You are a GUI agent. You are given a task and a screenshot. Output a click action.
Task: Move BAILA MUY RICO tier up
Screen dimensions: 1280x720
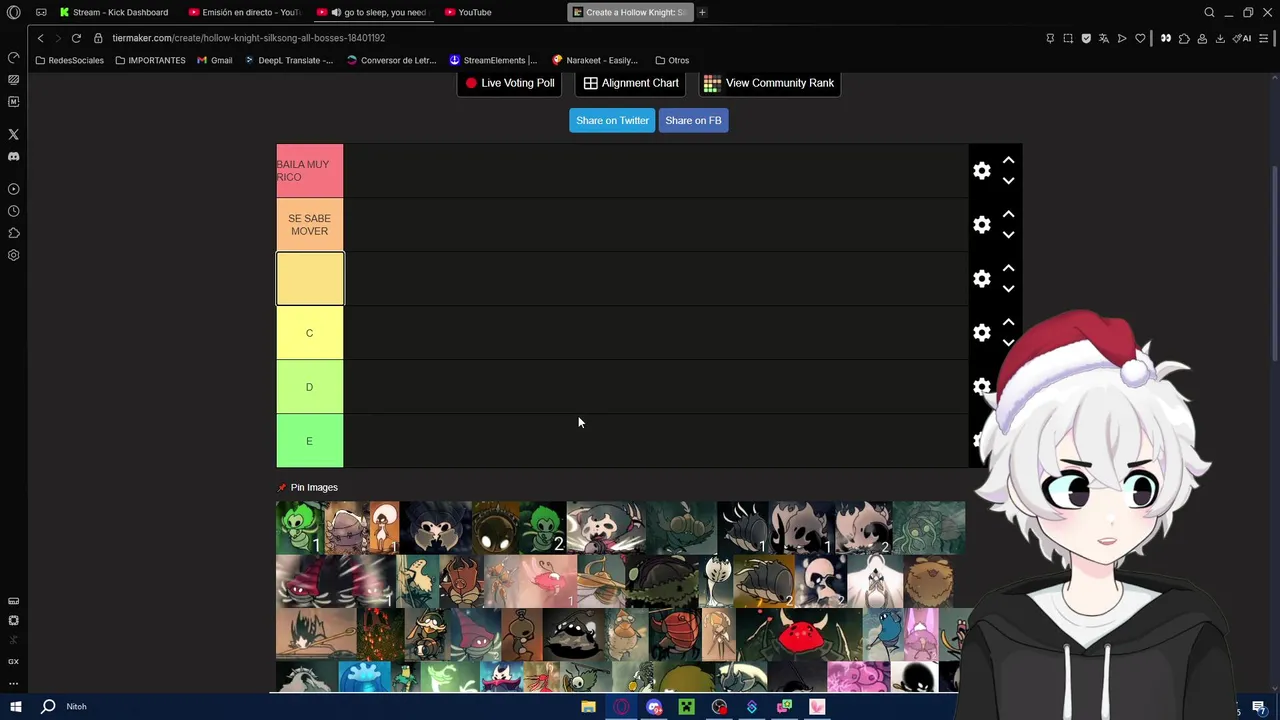[1008, 160]
